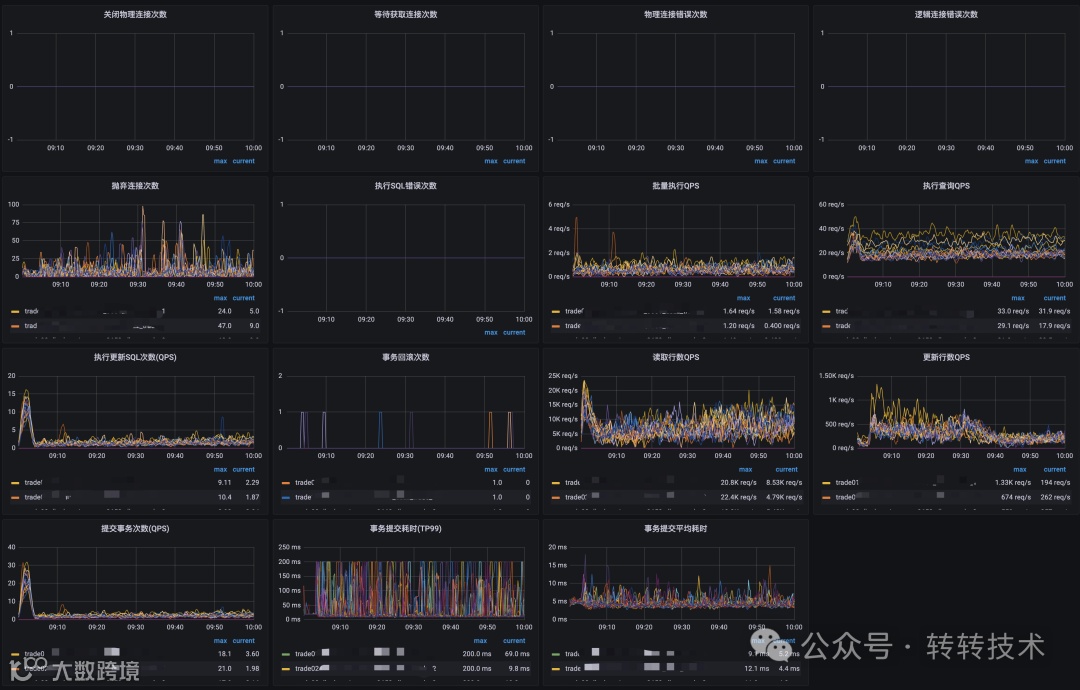Click the 9.8 ms current value
The width and height of the screenshot is (1080, 690).
point(519,669)
